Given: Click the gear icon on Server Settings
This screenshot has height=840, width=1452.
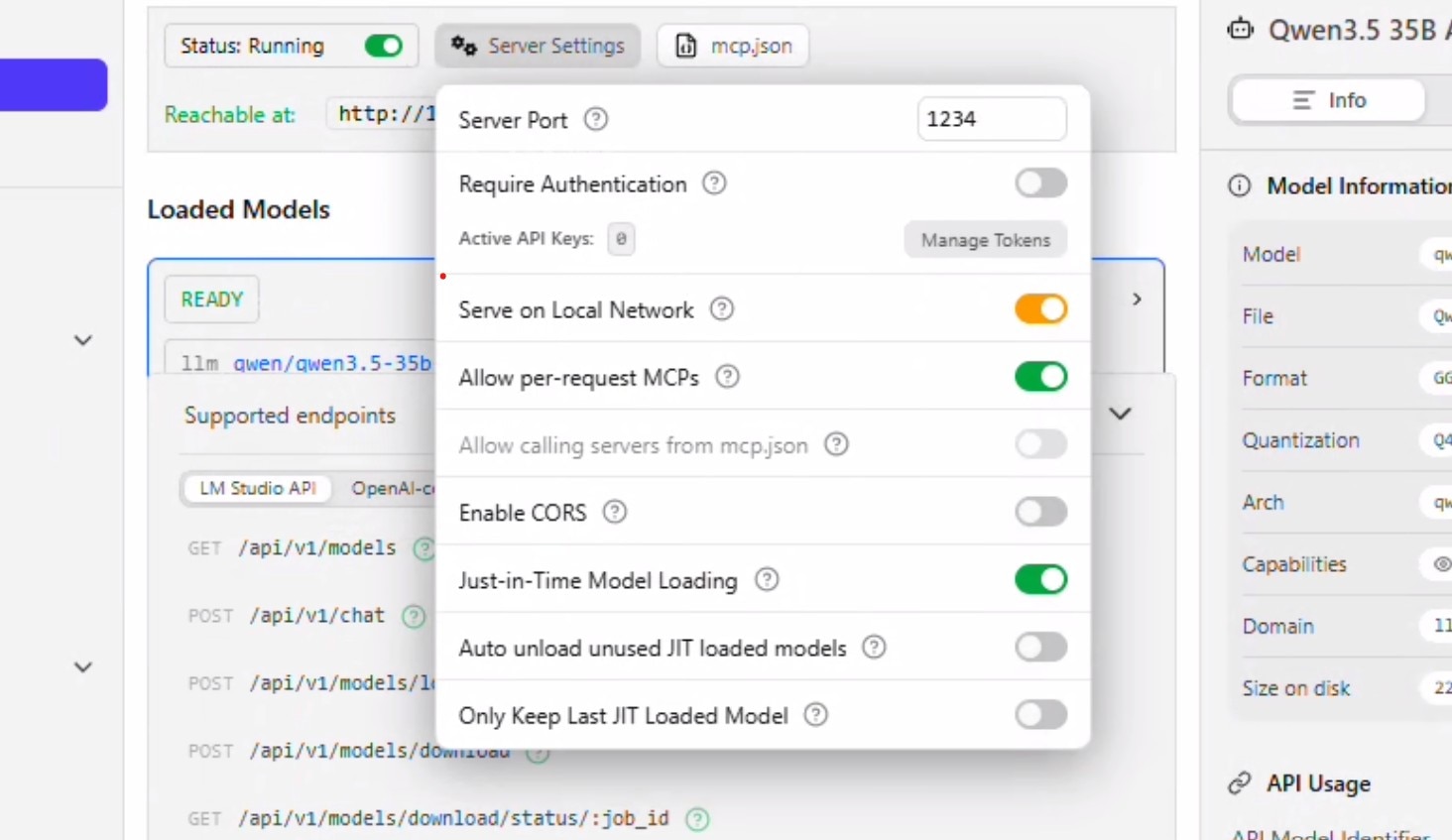Looking at the screenshot, I should point(464,46).
